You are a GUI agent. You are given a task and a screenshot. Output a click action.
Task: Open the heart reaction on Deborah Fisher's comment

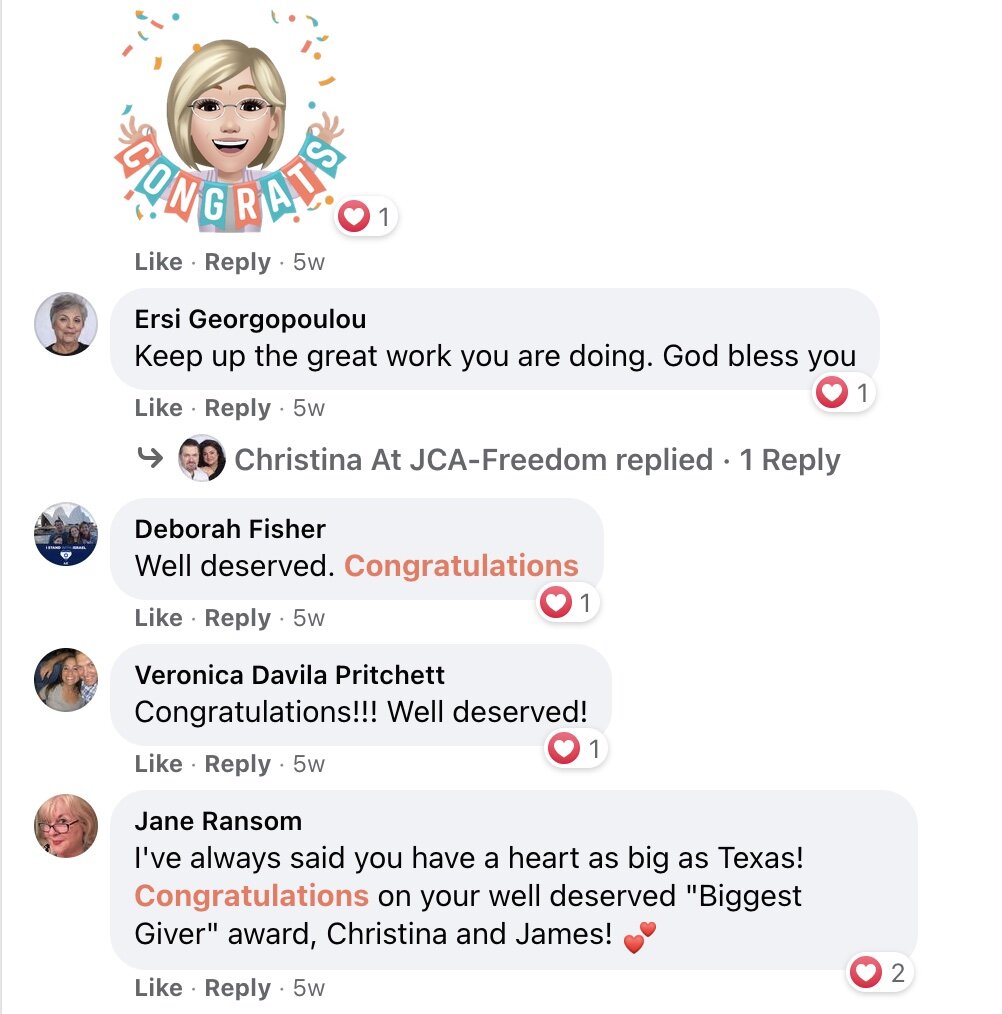coord(568,603)
